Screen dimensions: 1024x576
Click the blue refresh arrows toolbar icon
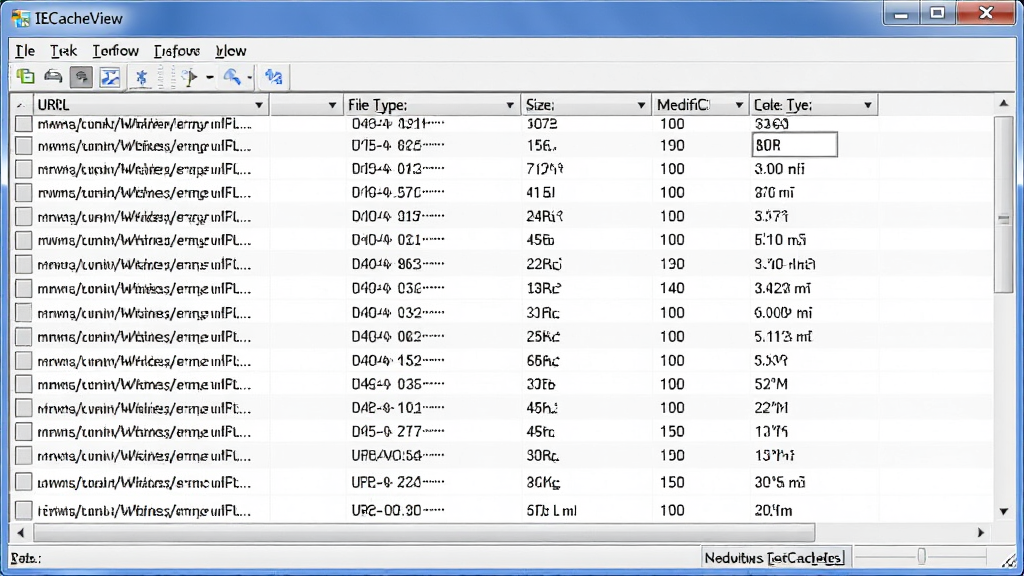[x=274, y=77]
